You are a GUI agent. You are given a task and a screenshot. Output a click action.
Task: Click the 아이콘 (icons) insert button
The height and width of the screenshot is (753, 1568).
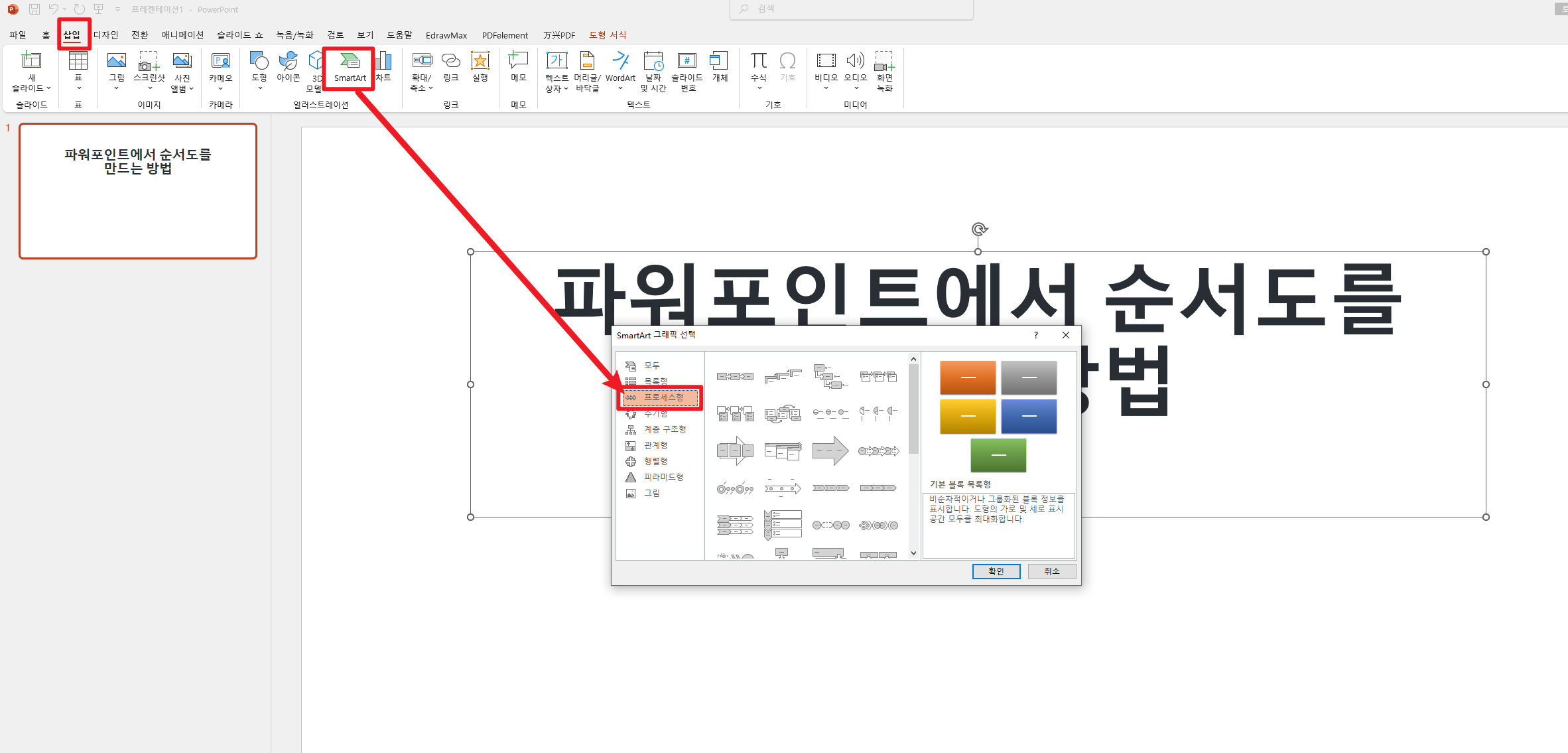pos(288,66)
